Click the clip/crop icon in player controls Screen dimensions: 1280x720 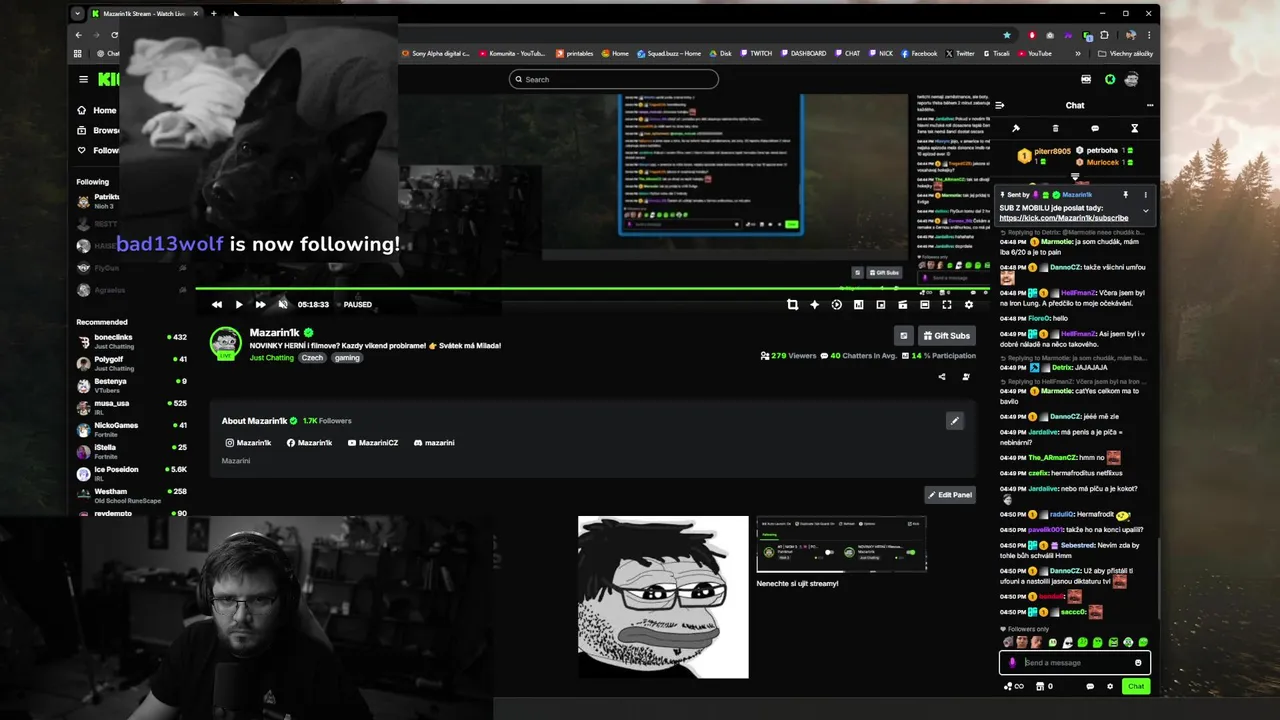[x=792, y=305]
